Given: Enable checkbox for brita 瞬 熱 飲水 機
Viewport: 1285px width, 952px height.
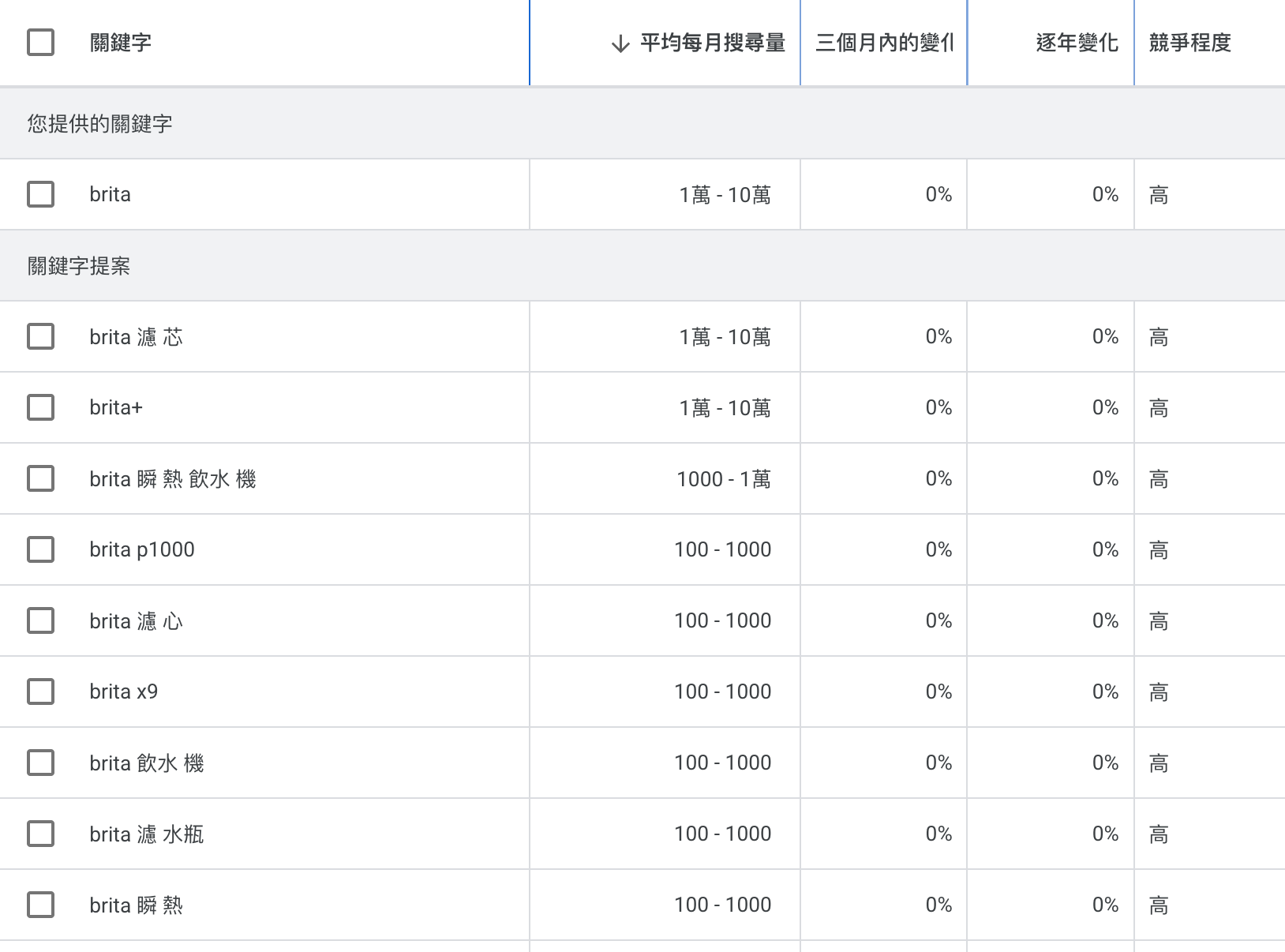Looking at the screenshot, I should 41,478.
